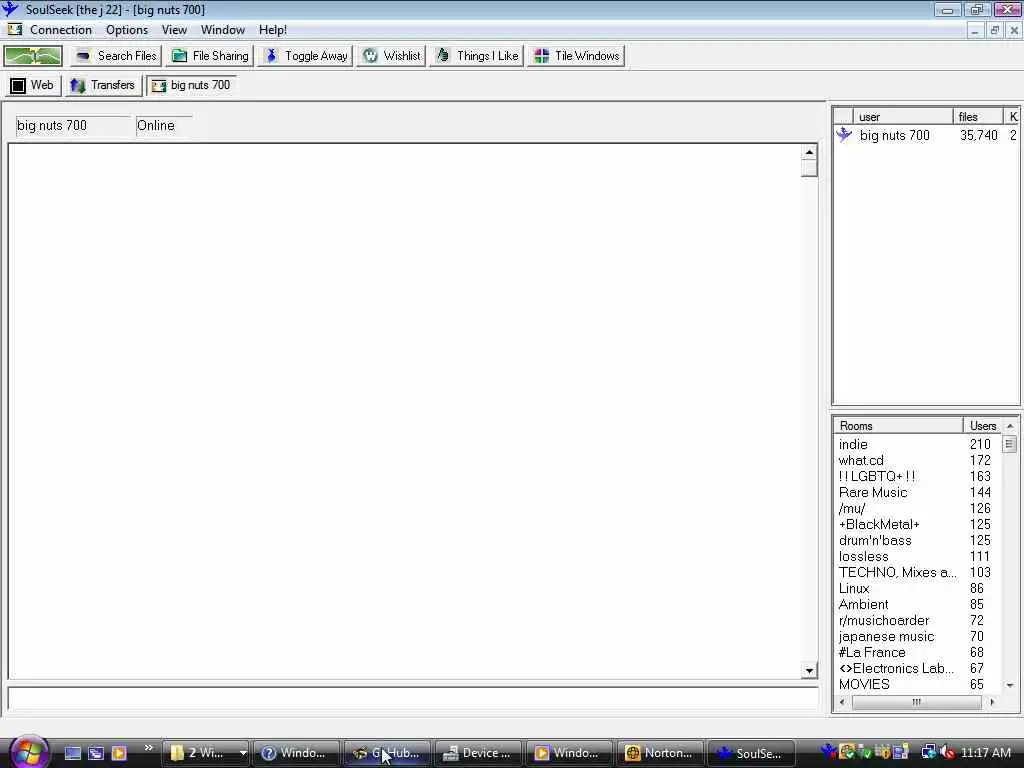Click the chat scrollbar down arrow
Screen dimensions: 1024x768
[809, 671]
